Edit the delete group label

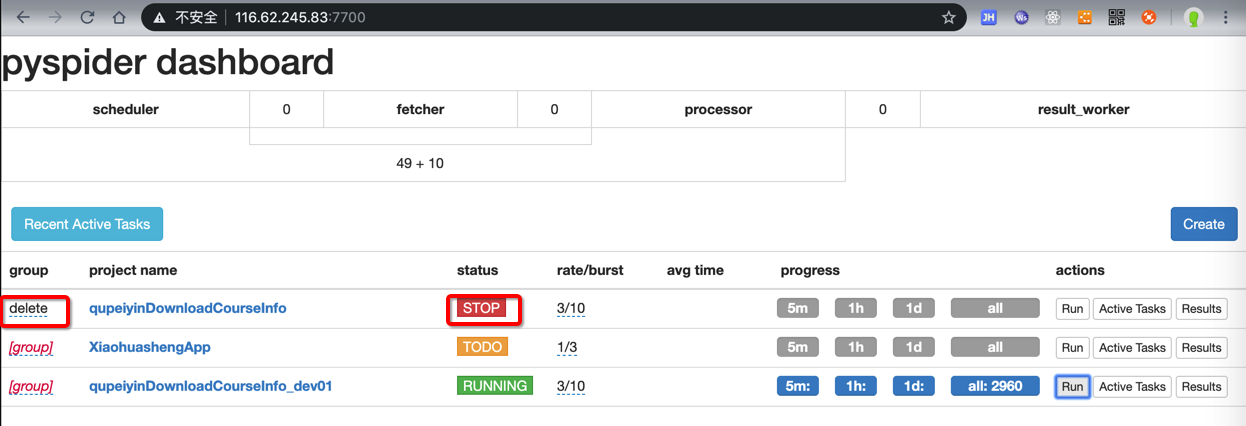(28, 309)
